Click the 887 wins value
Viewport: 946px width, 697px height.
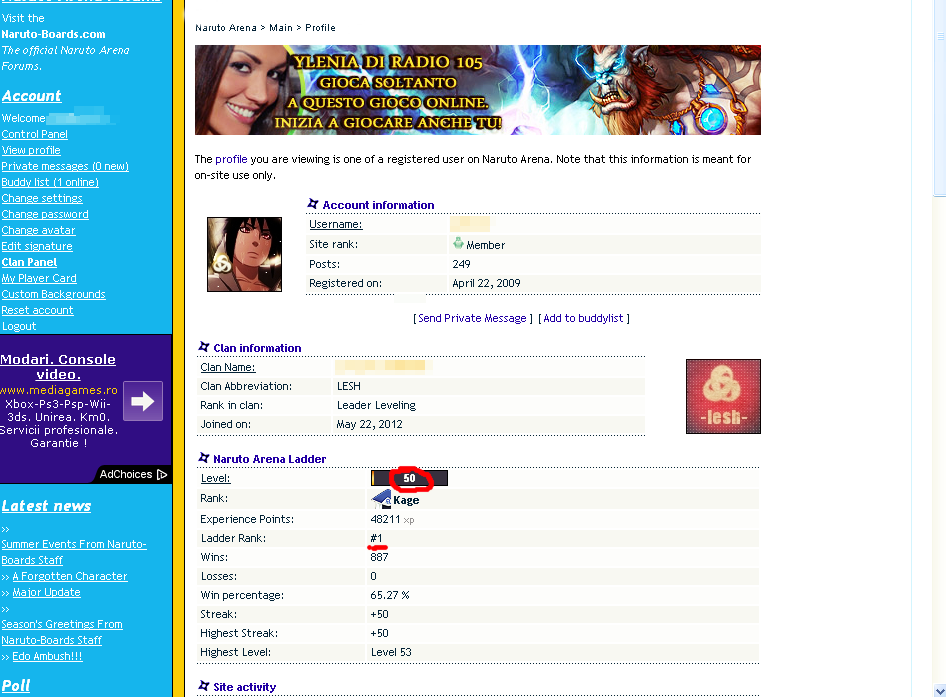click(379, 557)
